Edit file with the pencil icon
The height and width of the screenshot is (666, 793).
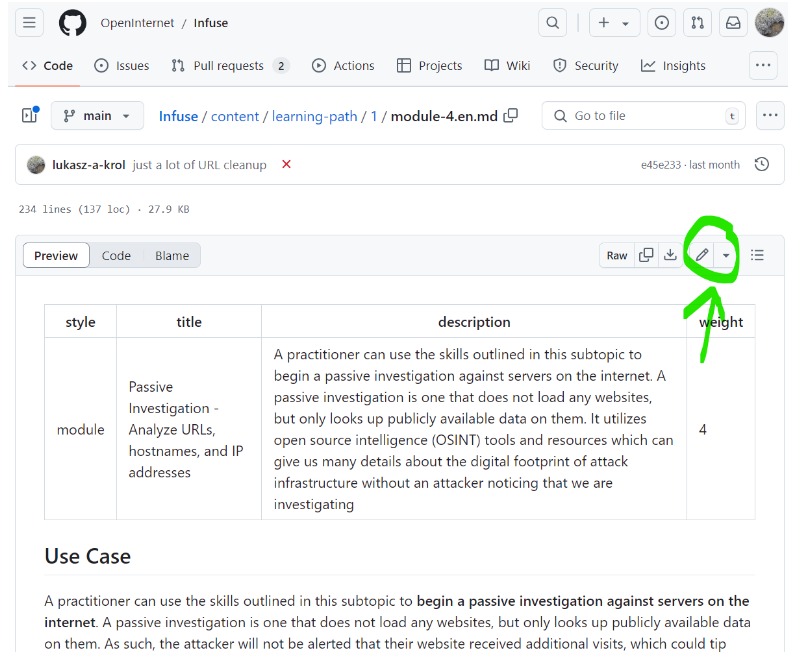702,255
